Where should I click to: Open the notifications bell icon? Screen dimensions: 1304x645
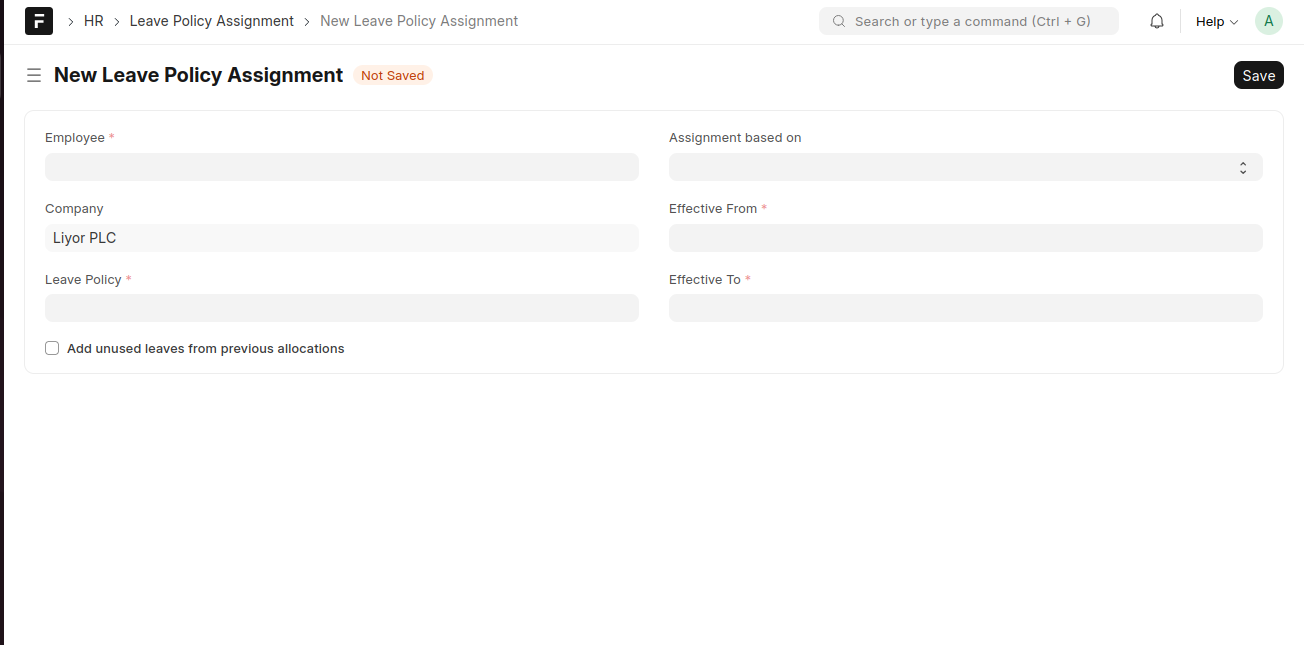click(1157, 21)
